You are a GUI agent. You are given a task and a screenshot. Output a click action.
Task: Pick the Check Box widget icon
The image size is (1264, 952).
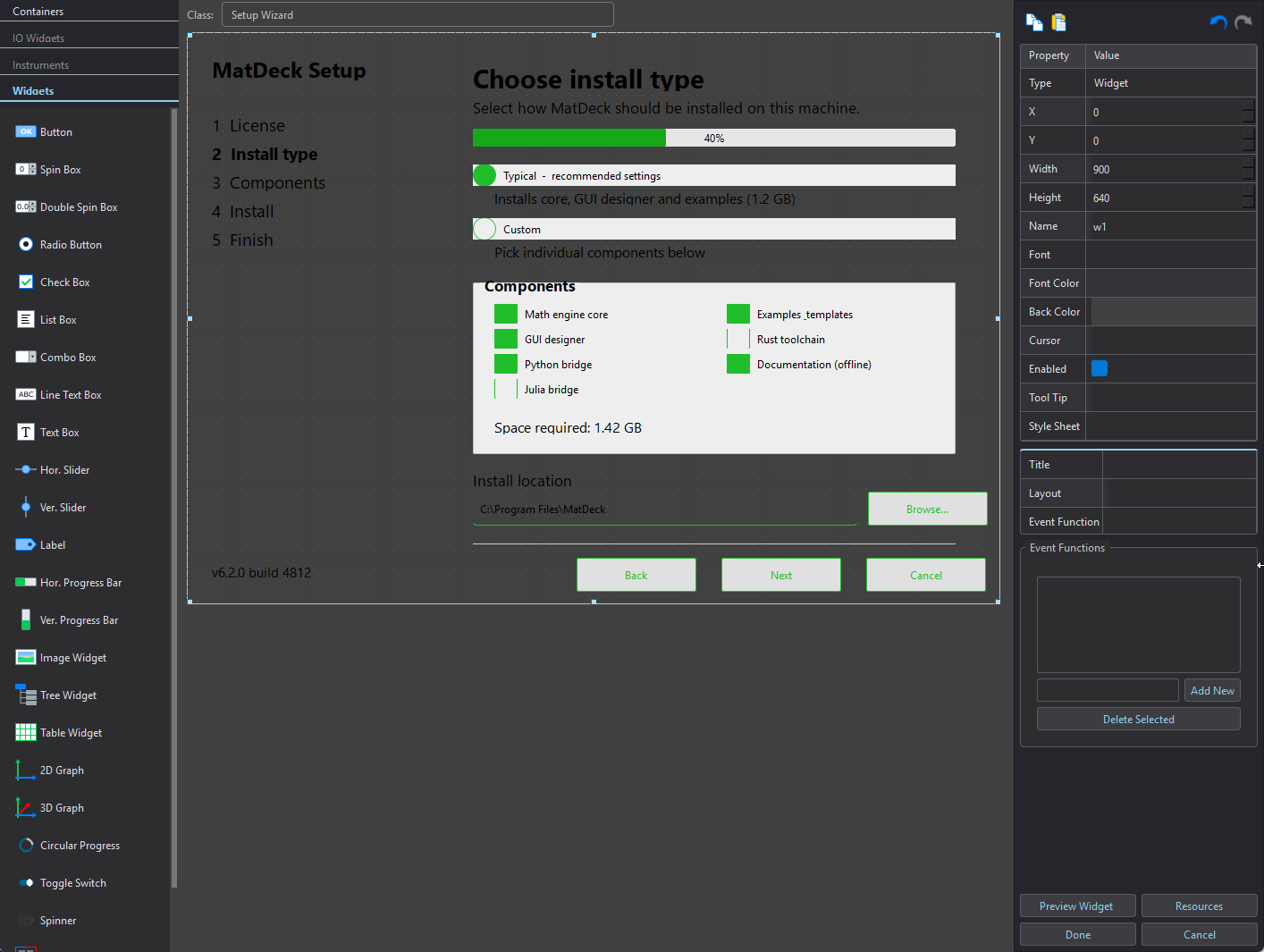tap(26, 282)
